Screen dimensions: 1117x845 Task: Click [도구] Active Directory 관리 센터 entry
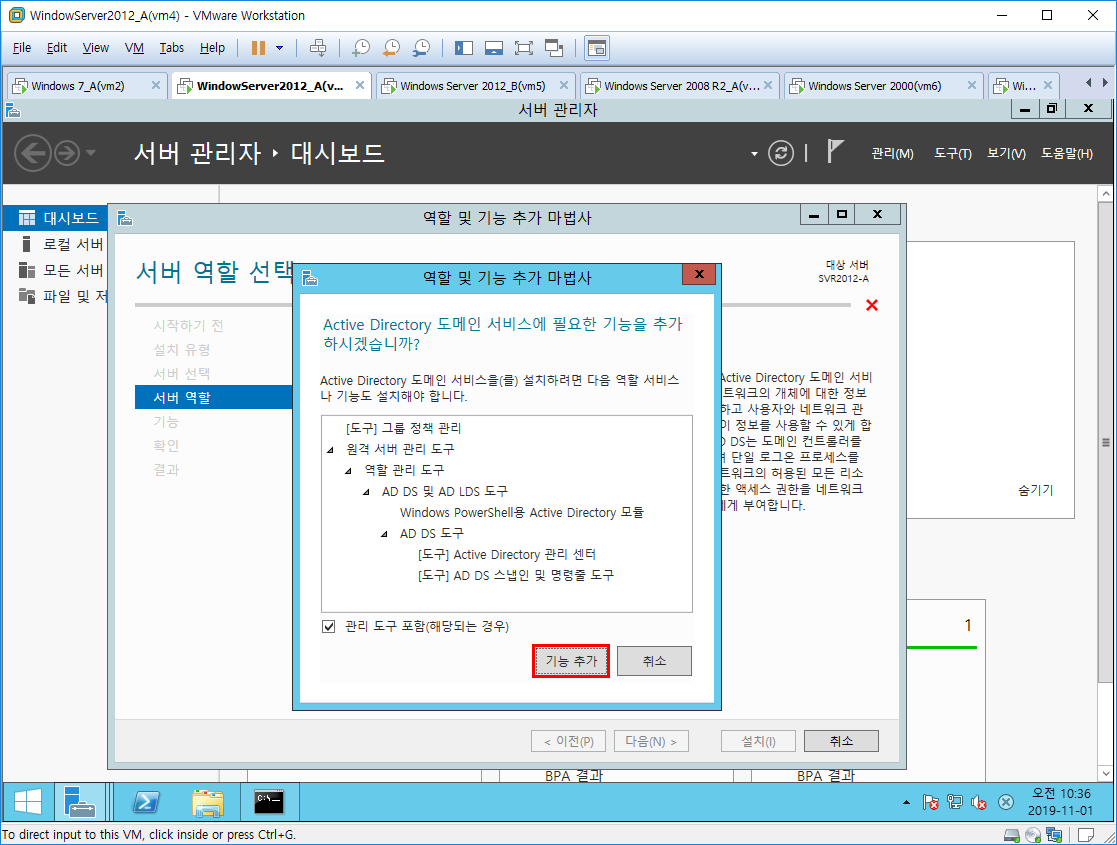(506, 554)
